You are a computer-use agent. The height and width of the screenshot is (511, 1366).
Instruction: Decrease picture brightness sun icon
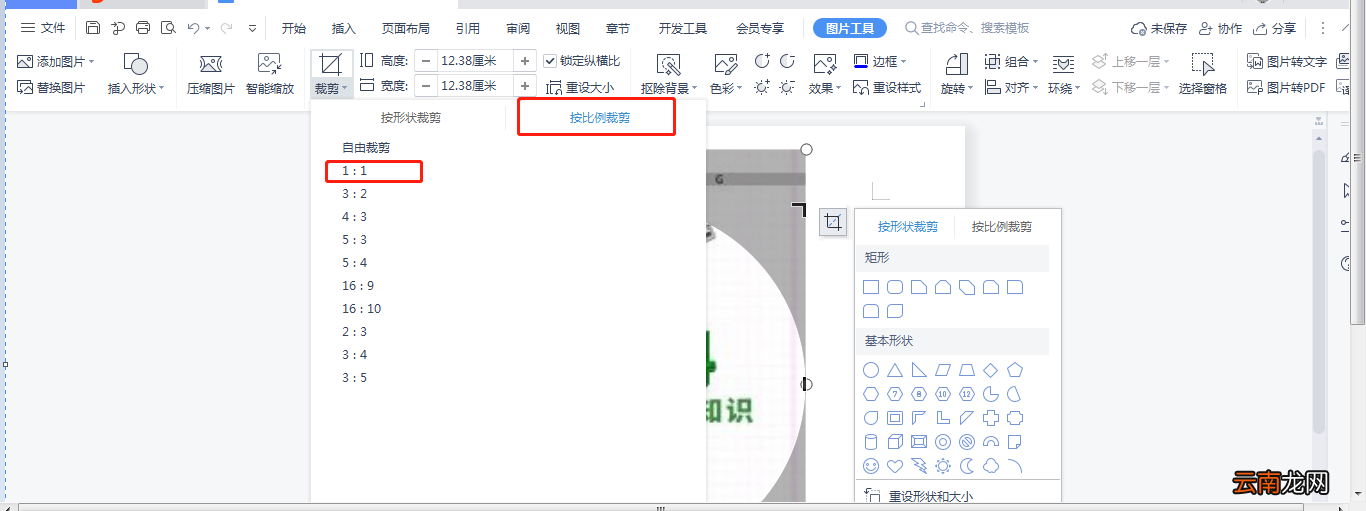click(x=788, y=88)
